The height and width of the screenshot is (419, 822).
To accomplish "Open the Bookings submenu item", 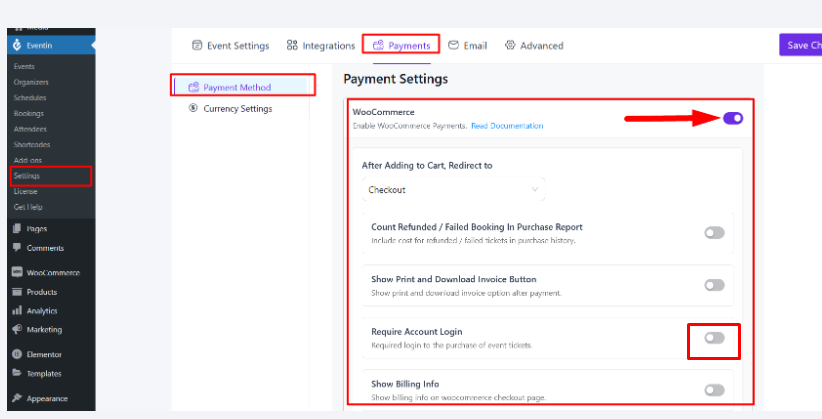I will pyautogui.click(x=29, y=113).
